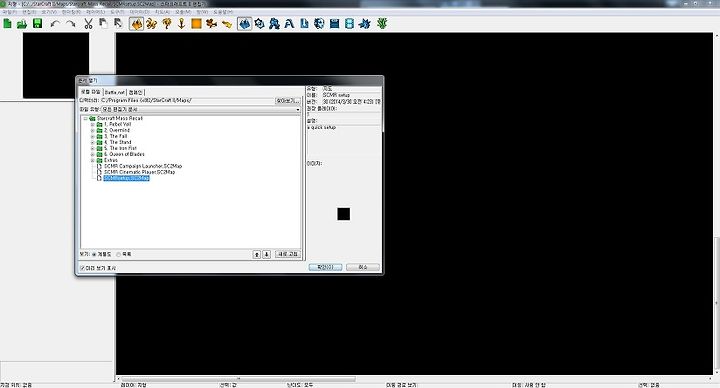
Task: Select SCMR Cinematic Player.SC2Map file
Action: [x=139, y=172]
